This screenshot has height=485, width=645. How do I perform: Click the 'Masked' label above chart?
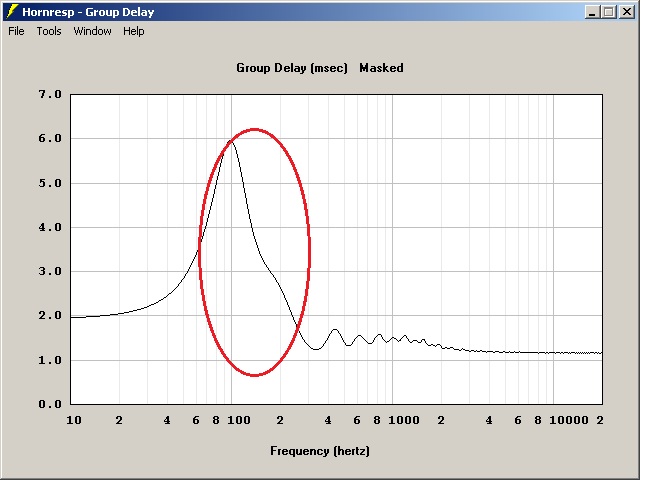pos(381,68)
